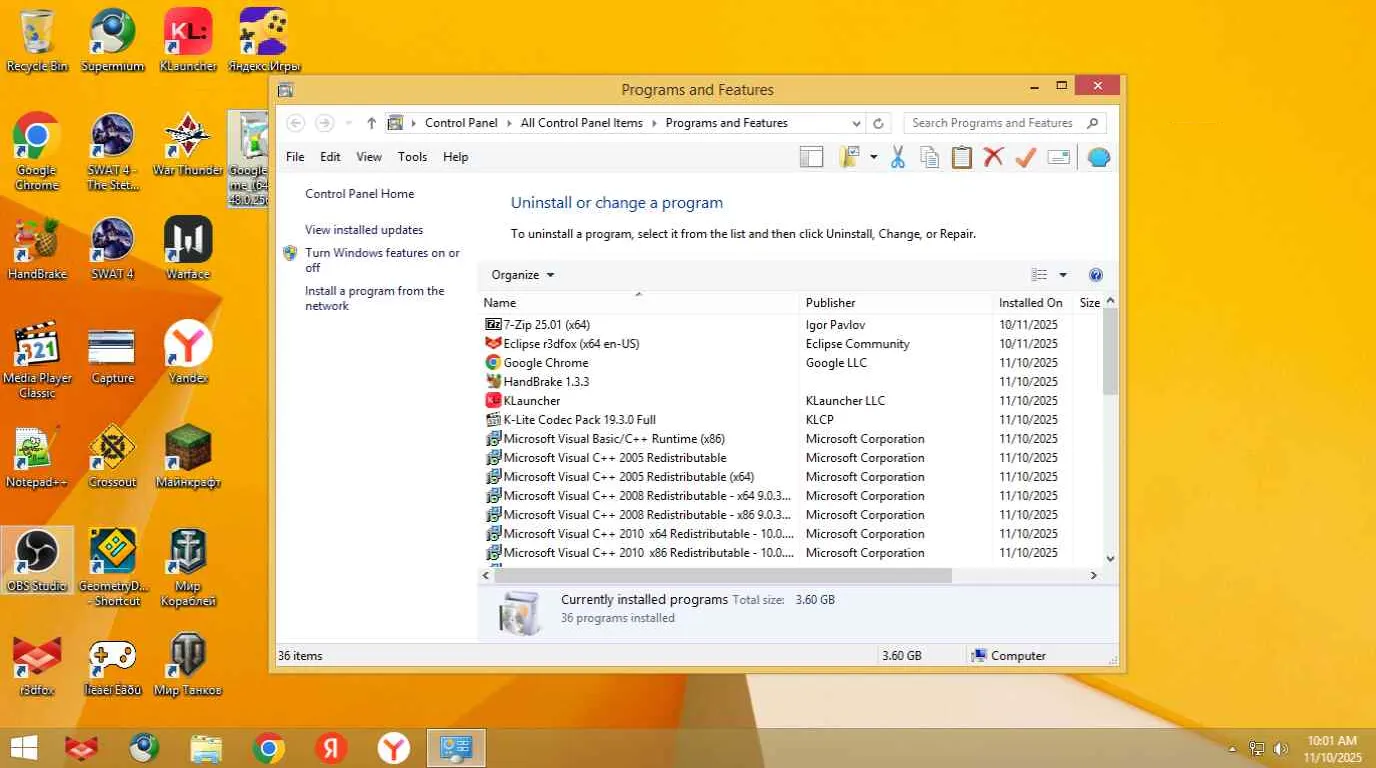Open the dropdown arrow beside folder options icon

[873, 157]
